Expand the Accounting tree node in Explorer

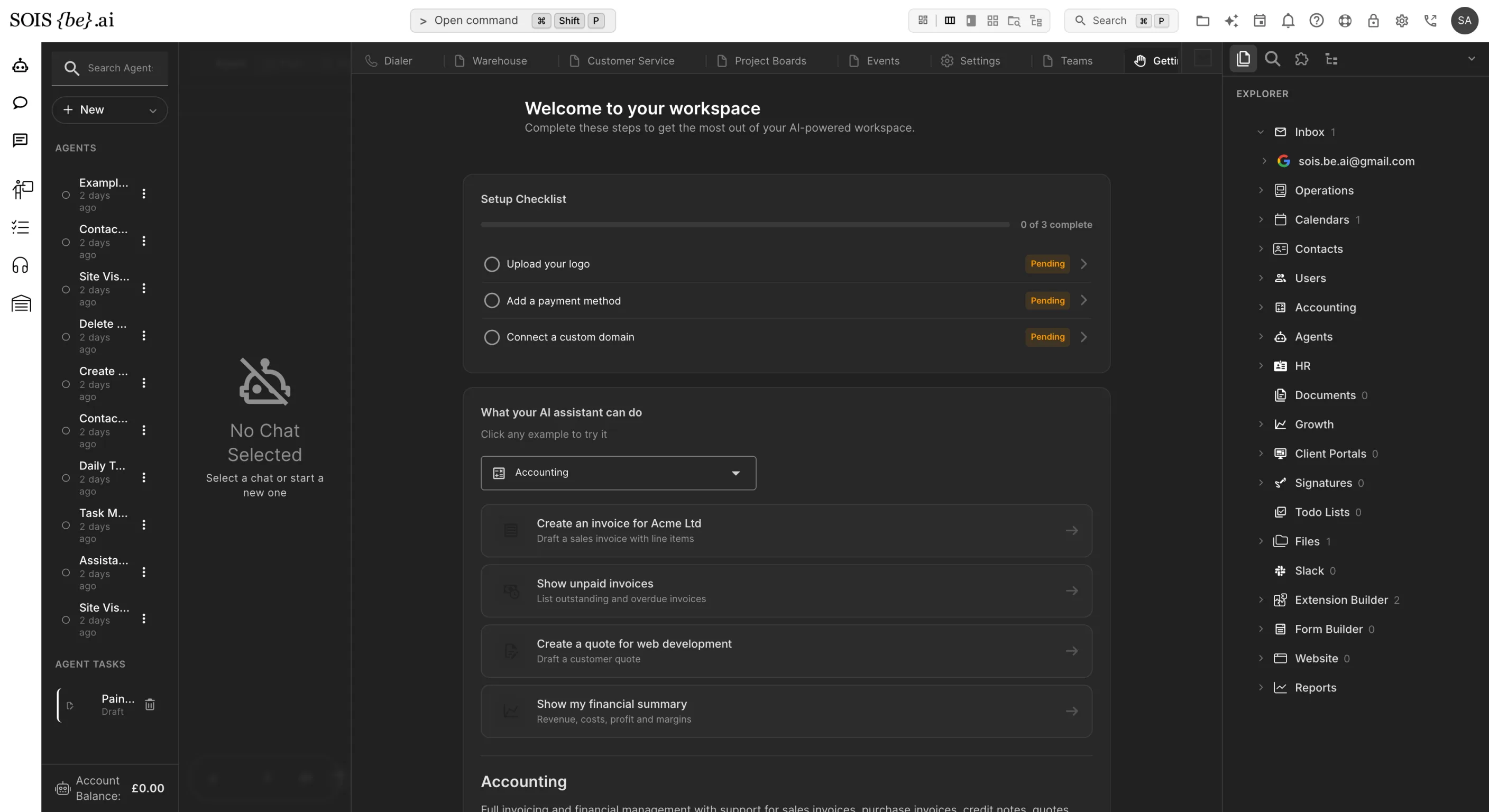(x=1261, y=308)
